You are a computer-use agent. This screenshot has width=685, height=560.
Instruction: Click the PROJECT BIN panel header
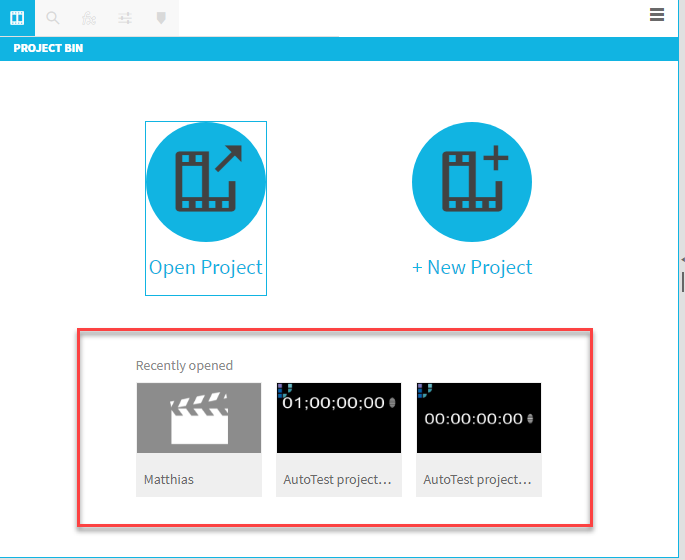pos(48,48)
